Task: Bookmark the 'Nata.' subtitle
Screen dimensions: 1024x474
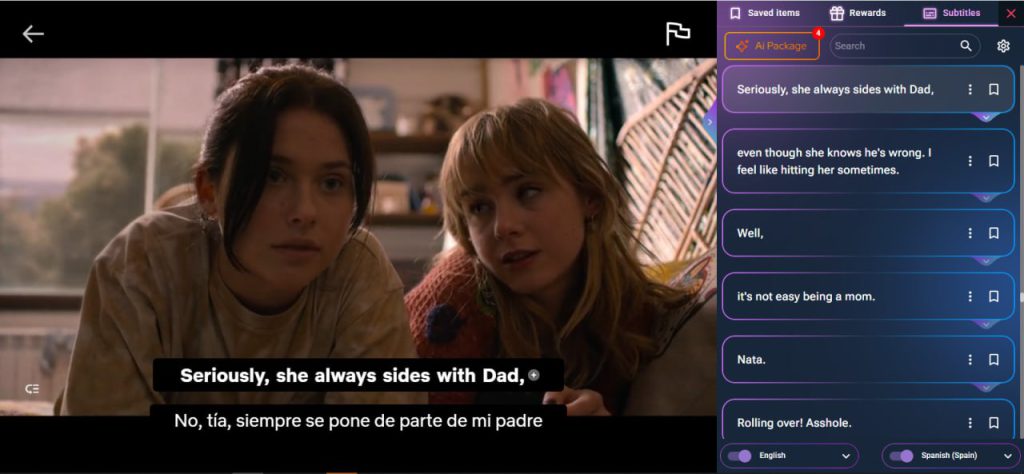Action: coord(994,360)
